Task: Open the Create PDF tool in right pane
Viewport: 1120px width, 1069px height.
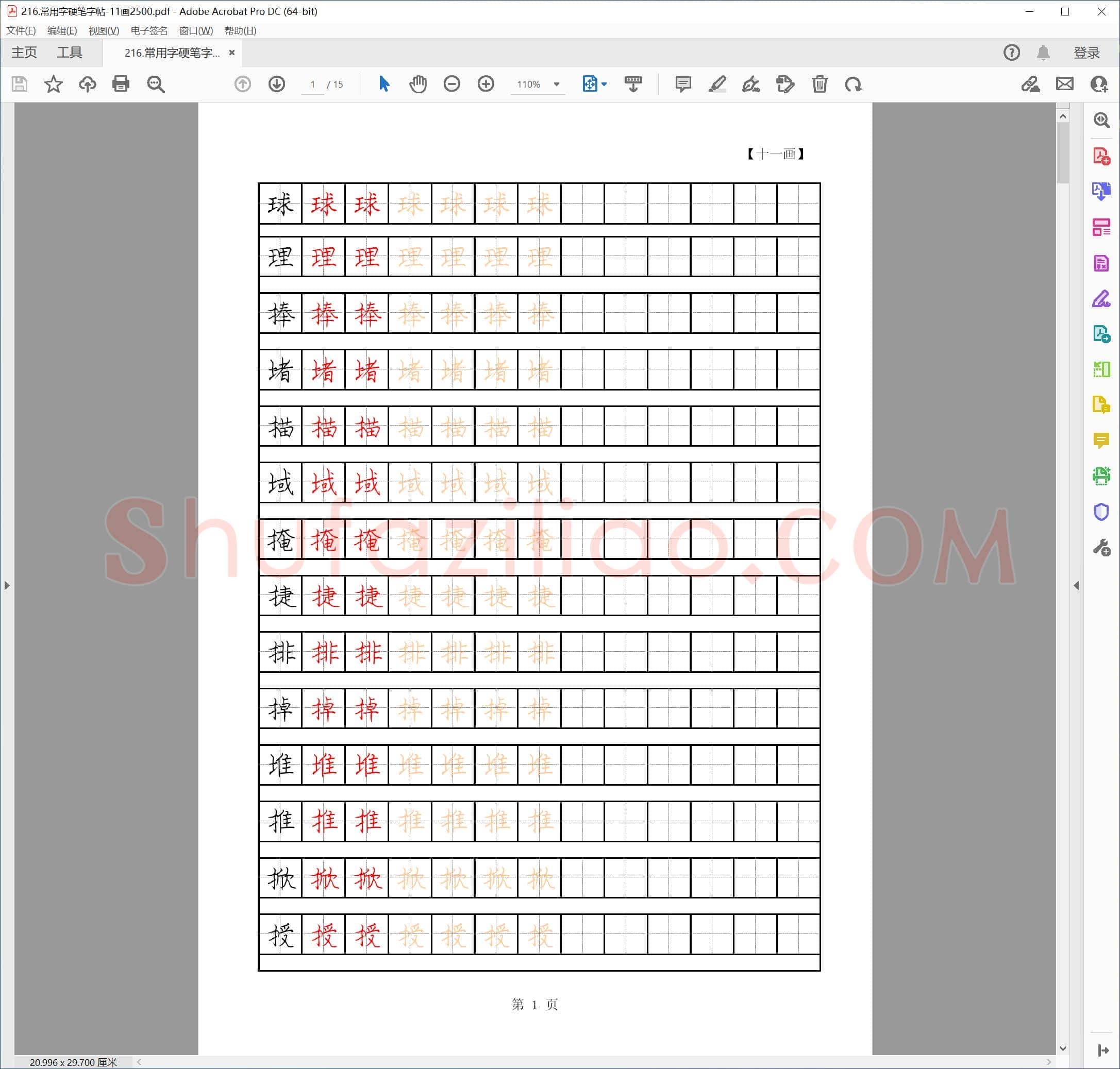Action: (x=1101, y=156)
